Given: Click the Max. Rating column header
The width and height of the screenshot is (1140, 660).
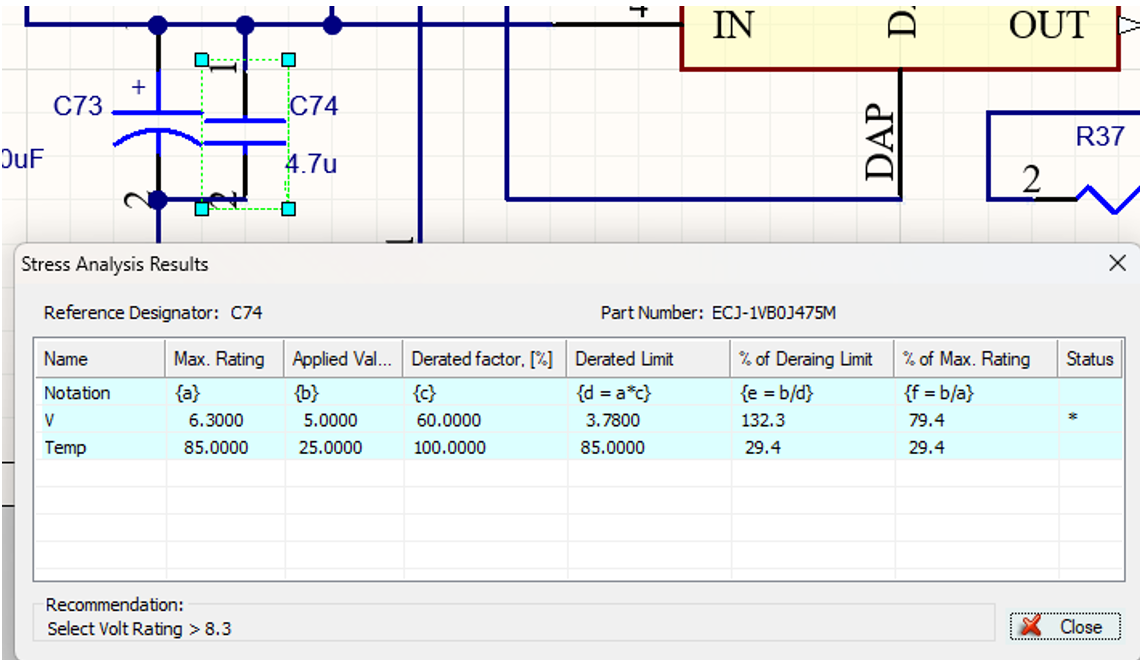Looking at the screenshot, I should point(225,359).
